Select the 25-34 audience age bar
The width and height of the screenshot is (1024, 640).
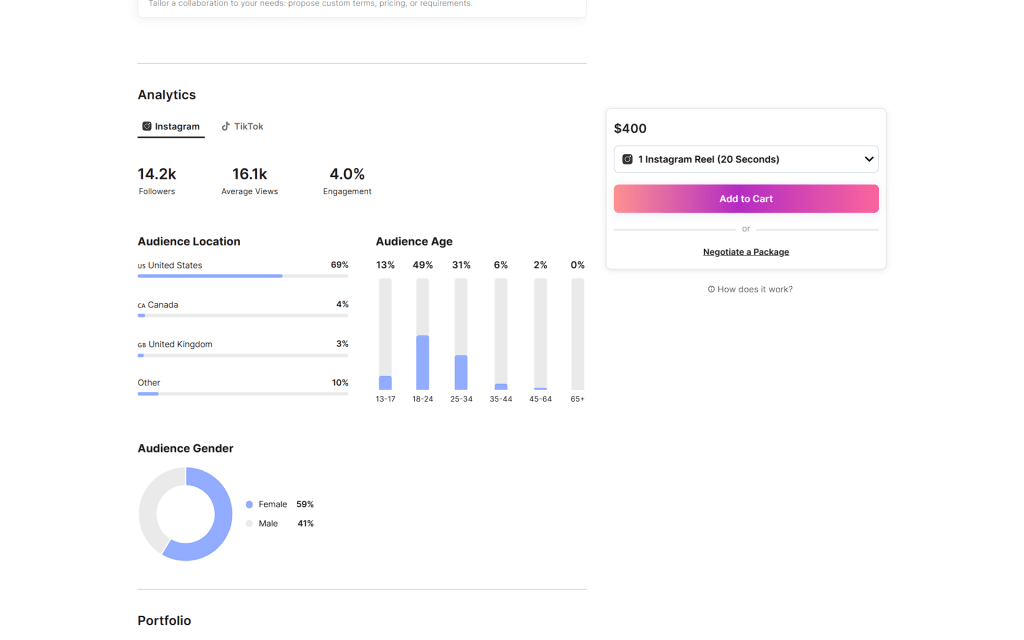pos(461,372)
